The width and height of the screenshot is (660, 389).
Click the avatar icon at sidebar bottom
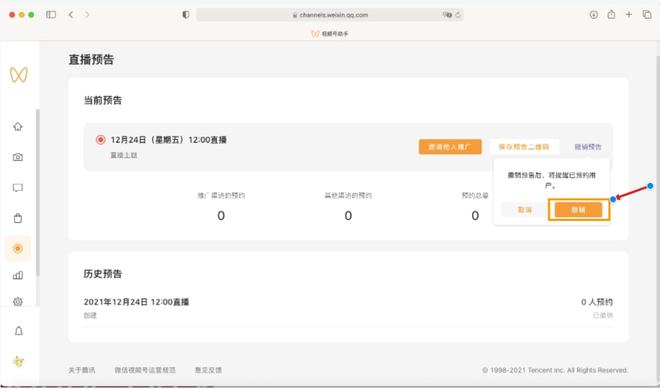pos(19,362)
